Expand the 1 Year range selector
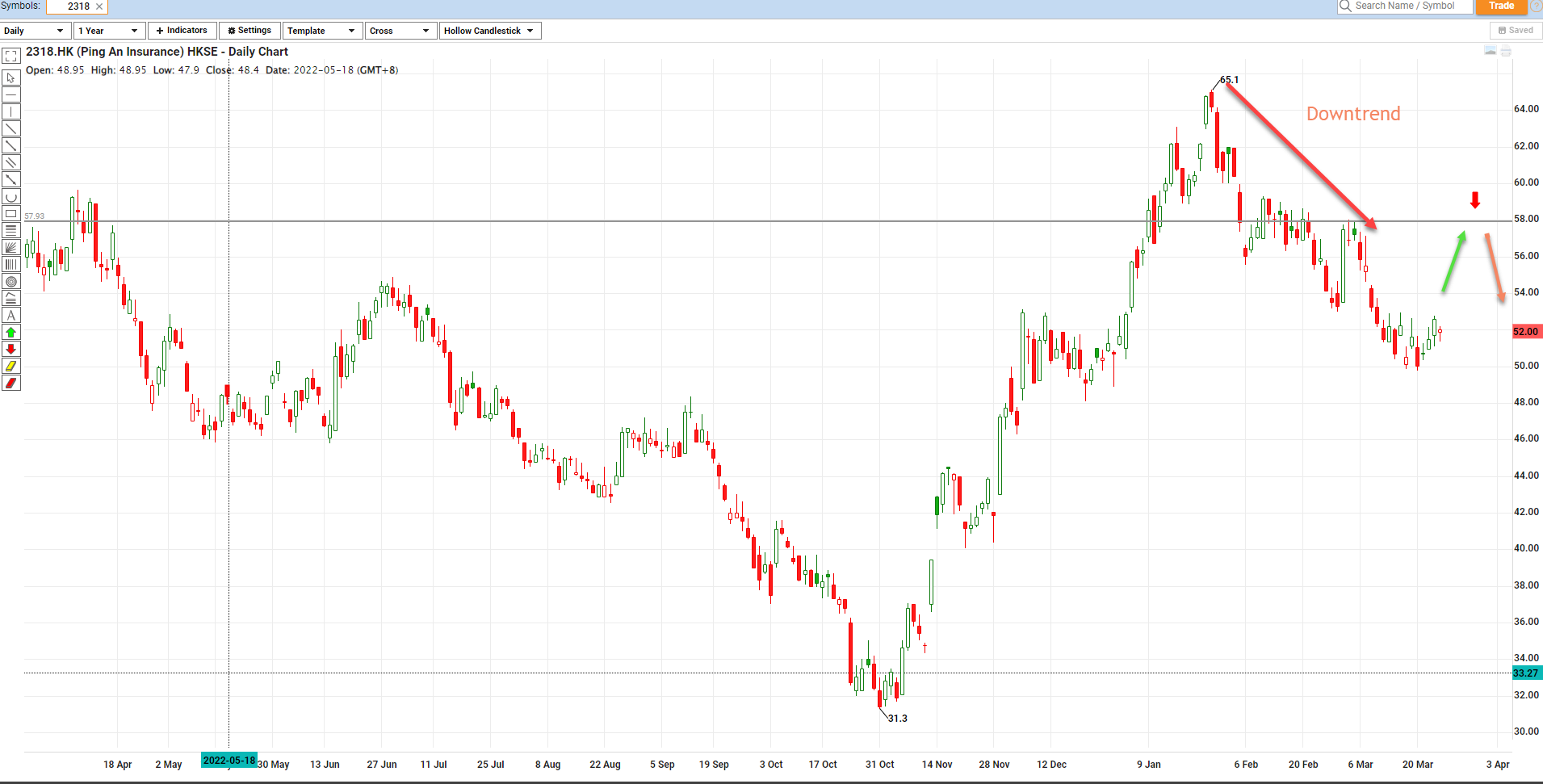The image size is (1543, 784). pyautogui.click(x=108, y=30)
